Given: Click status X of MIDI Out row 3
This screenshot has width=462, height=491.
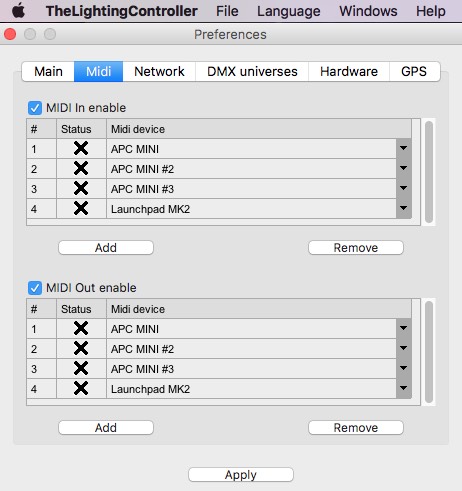Looking at the screenshot, I should [x=81, y=368].
